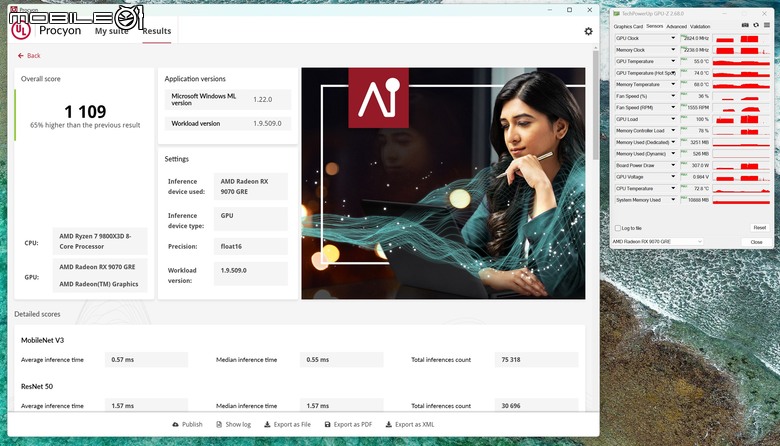Select the 75 318 total inferences value

[x=536, y=359]
